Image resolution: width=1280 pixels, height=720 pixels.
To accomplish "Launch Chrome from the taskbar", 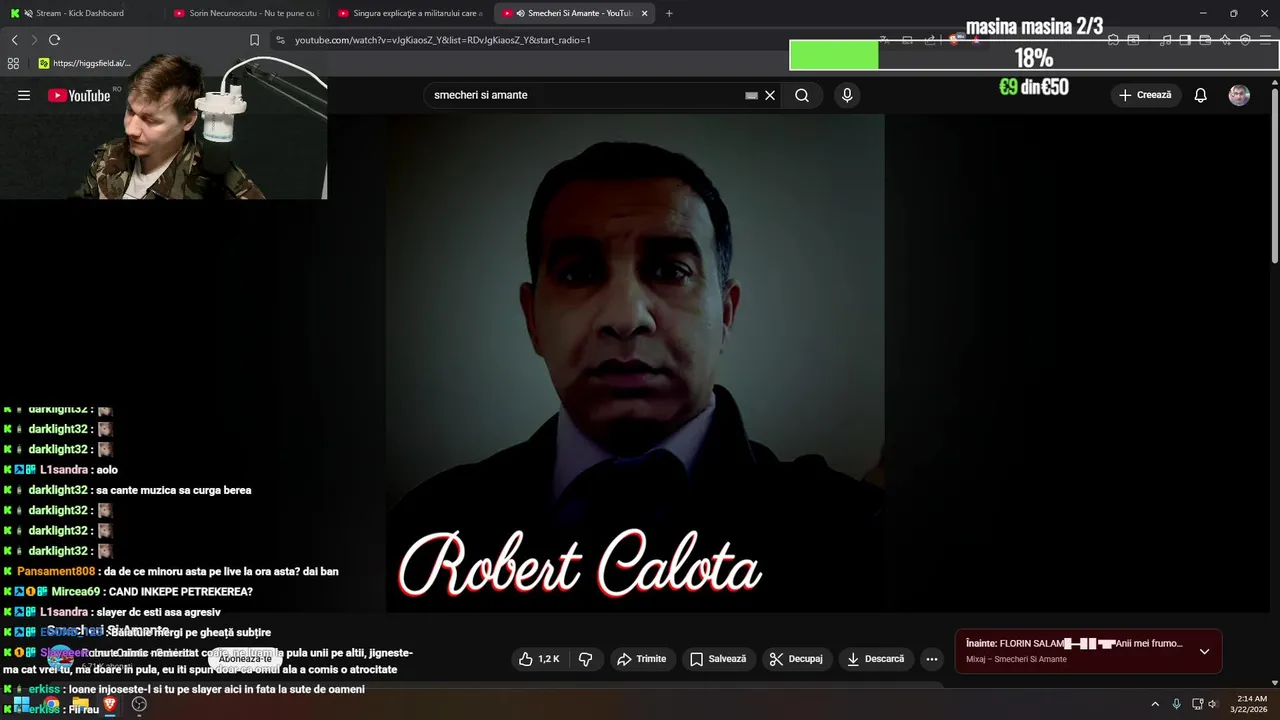I will [x=50, y=704].
